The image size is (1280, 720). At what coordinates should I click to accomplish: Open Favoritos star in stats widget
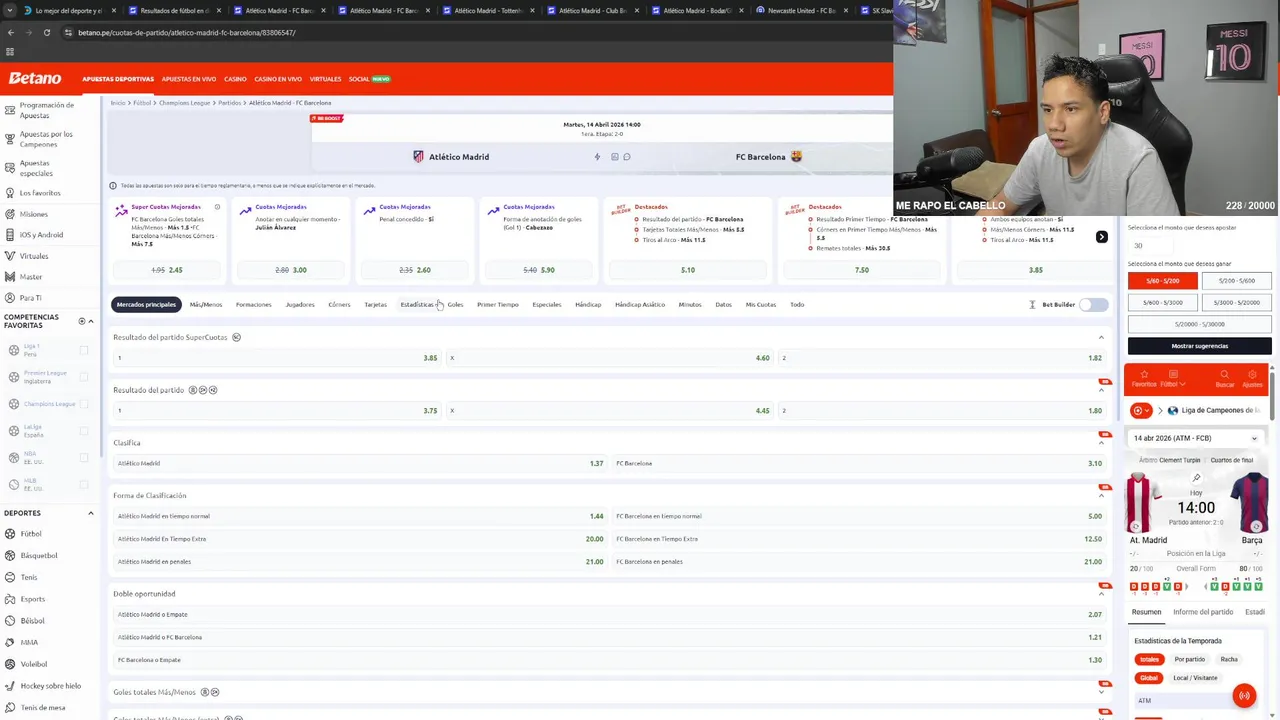tap(1144, 375)
